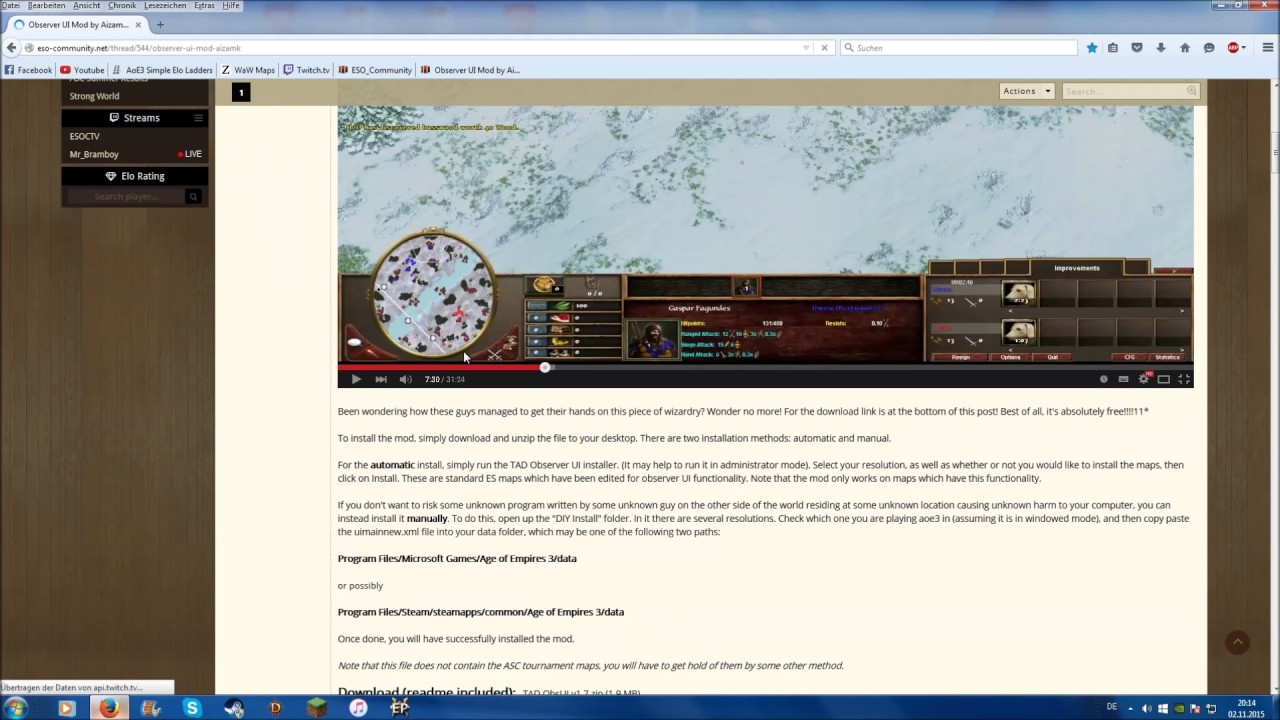The width and height of the screenshot is (1280, 720).
Task: Select the Observer UI Mod by Aizam tab
Action: click(78, 24)
